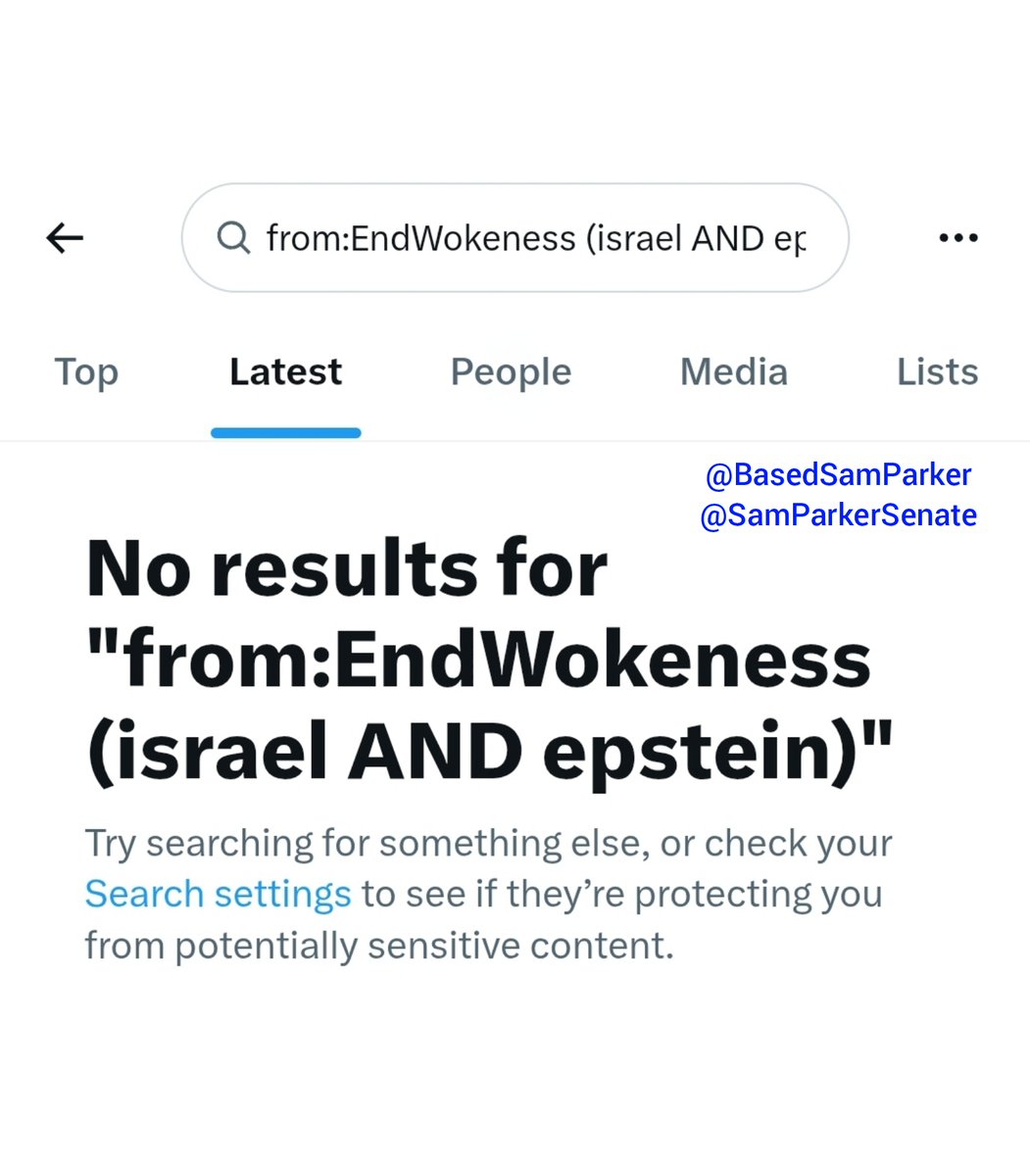The image size is (1030, 1176).
Task: Click the "No results for" heading line
Action: point(347,568)
